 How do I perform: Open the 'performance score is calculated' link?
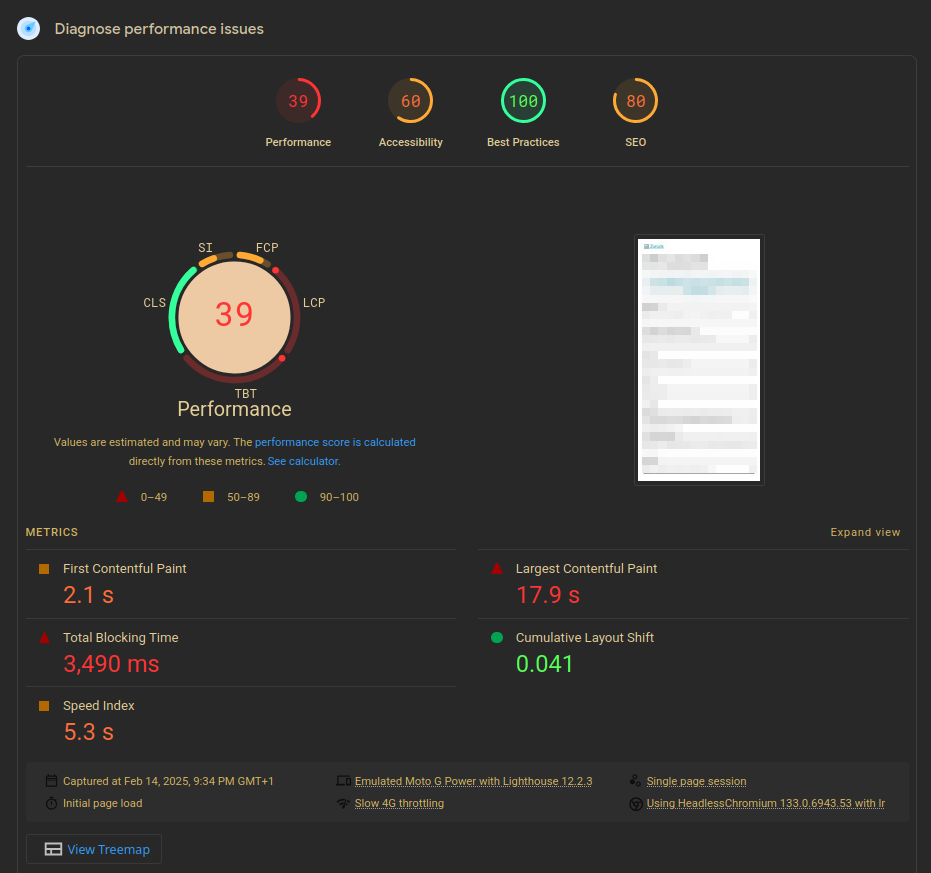coord(335,442)
